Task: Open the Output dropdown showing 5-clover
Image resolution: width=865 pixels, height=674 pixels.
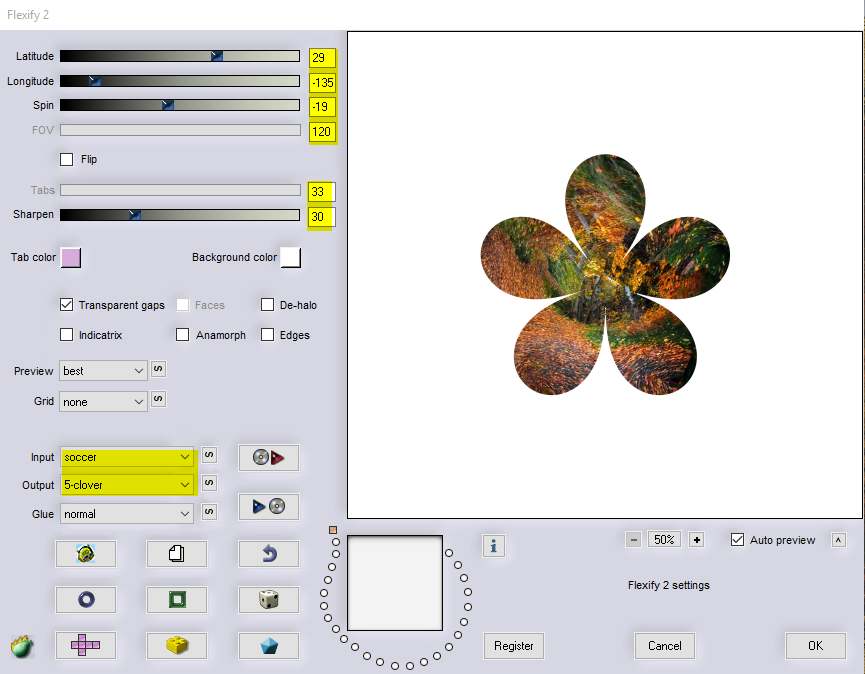Action: [x=127, y=485]
